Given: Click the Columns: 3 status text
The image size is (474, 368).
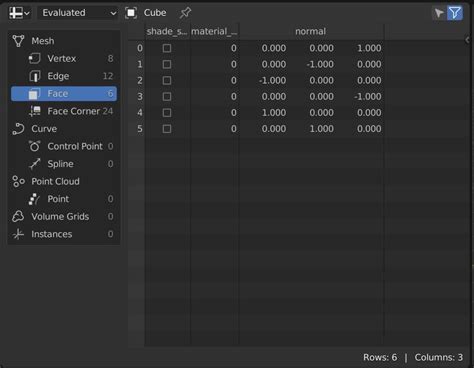Looking at the screenshot, I should [439, 357].
